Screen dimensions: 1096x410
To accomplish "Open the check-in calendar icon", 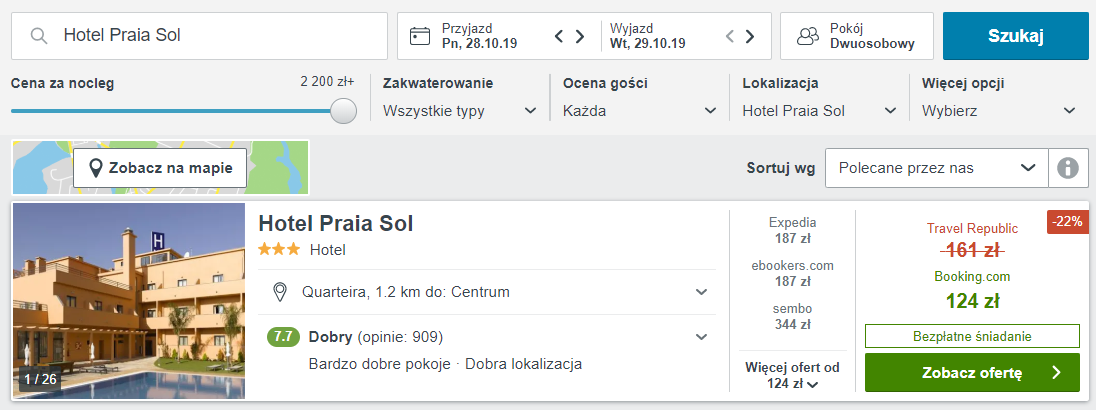I will [419, 36].
